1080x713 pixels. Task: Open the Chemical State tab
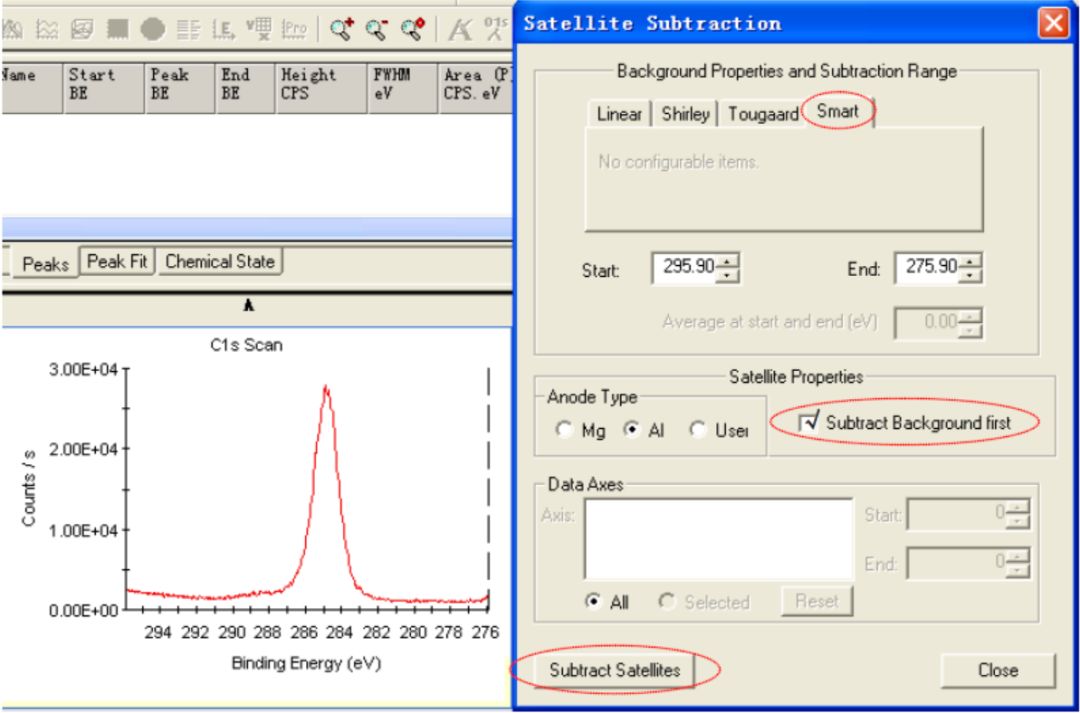point(219,263)
